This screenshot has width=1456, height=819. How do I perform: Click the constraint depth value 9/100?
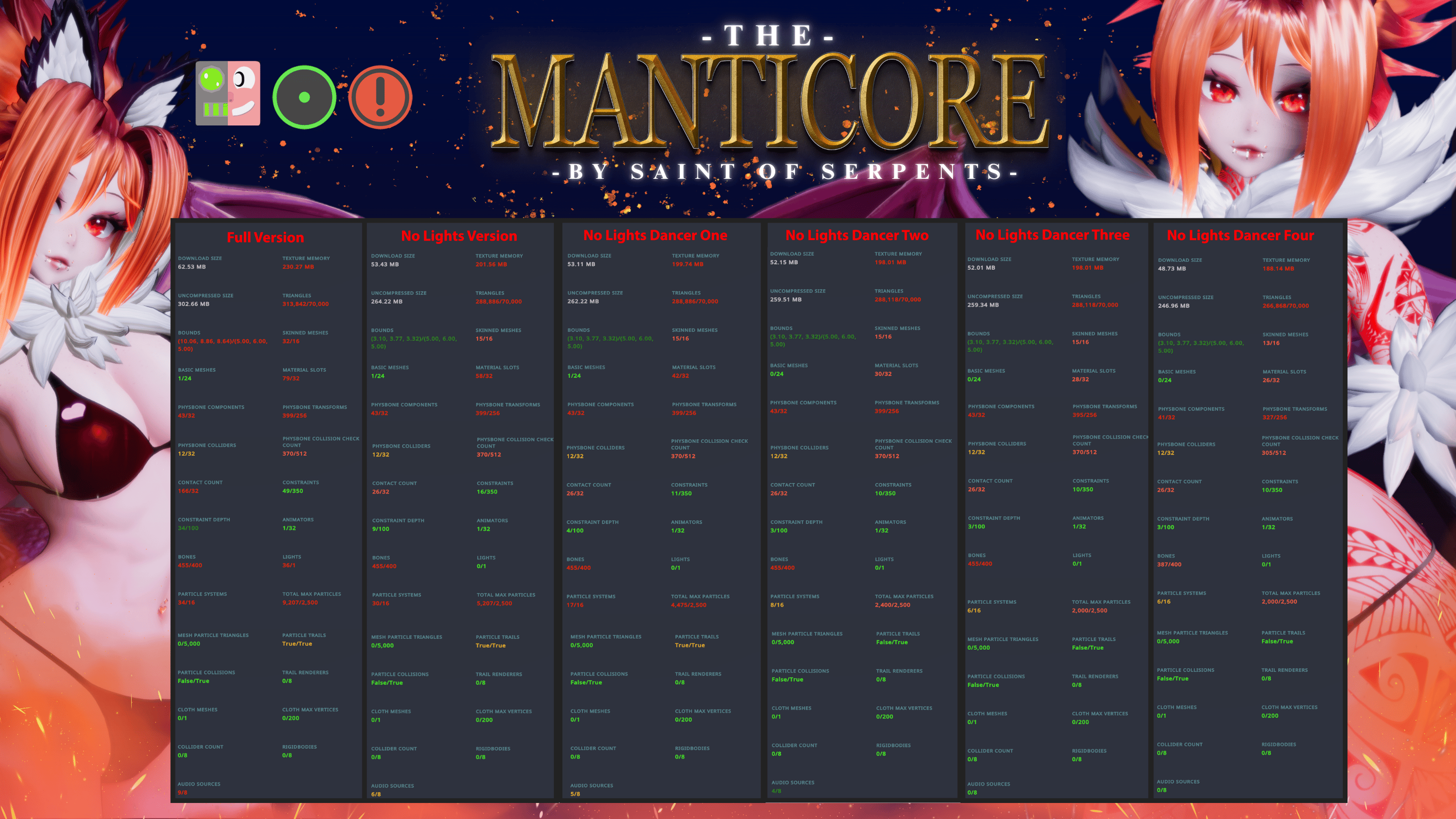pyautogui.click(x=380, y=530)
